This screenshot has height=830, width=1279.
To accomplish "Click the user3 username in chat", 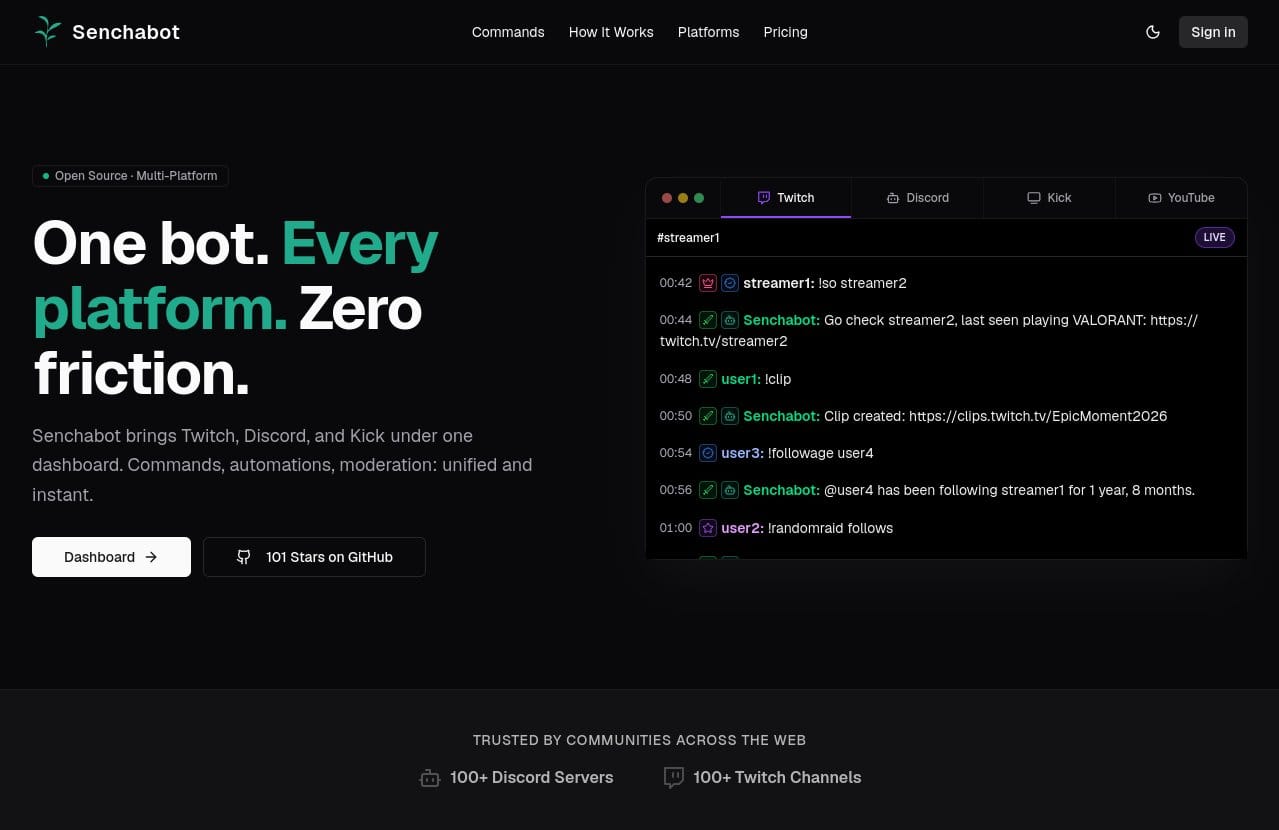I will pos(743,453).
